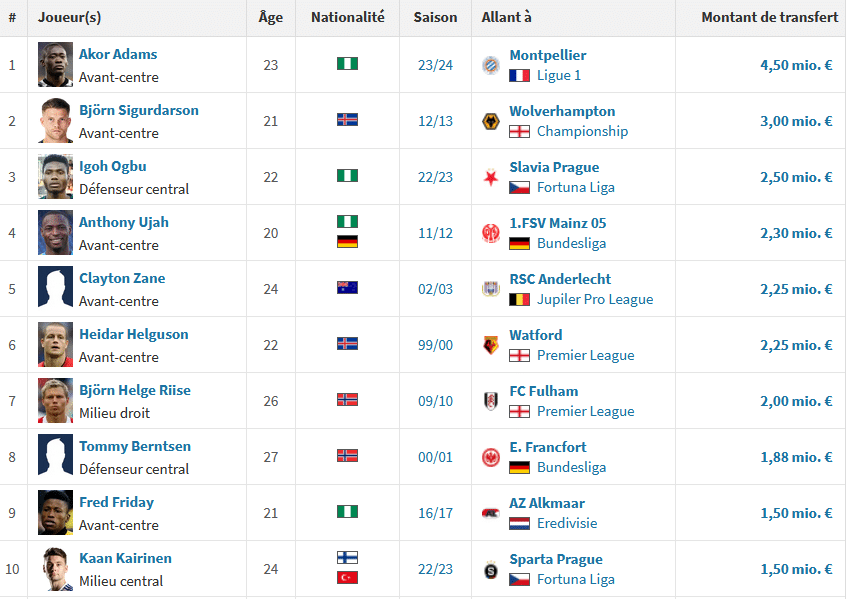Click Igoh Ogbu's player photo thumbnail
846x599 pixels.
(55, 176)
